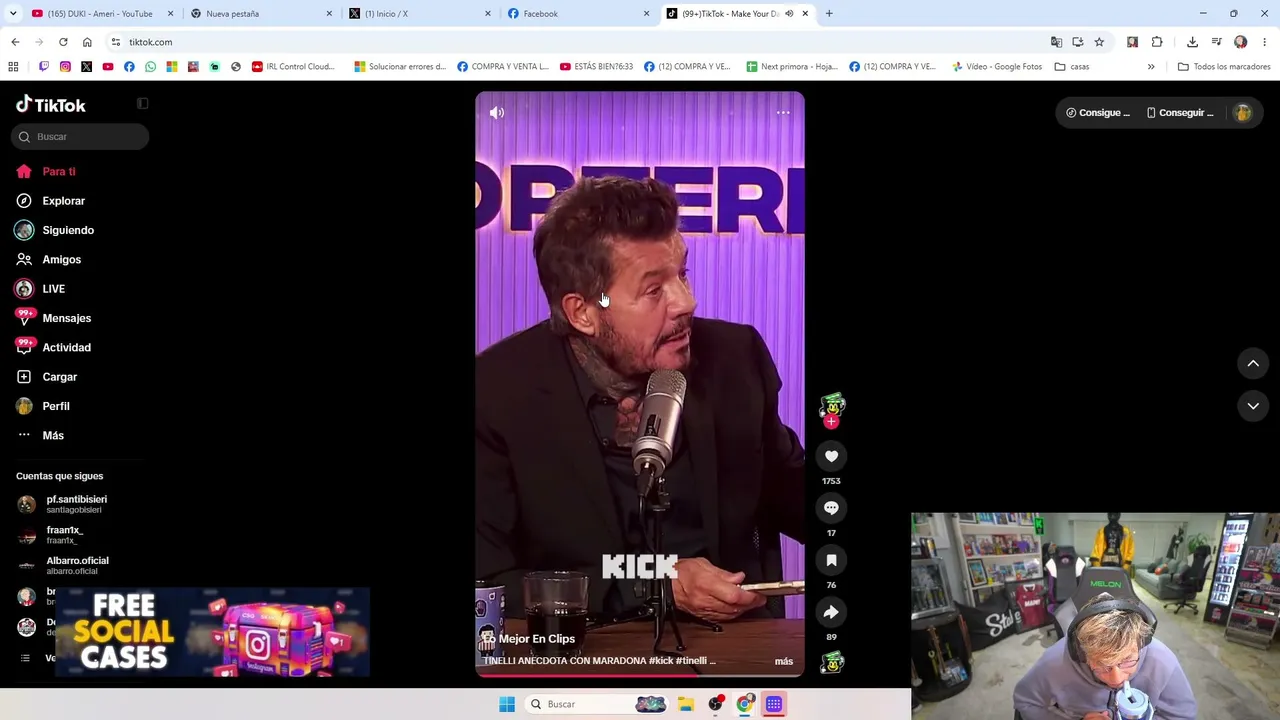The height and width of the screenshot is (720, 1280).
Task: Open the IRL Control Cloud bookmark
Action: [x=293, y=67]
